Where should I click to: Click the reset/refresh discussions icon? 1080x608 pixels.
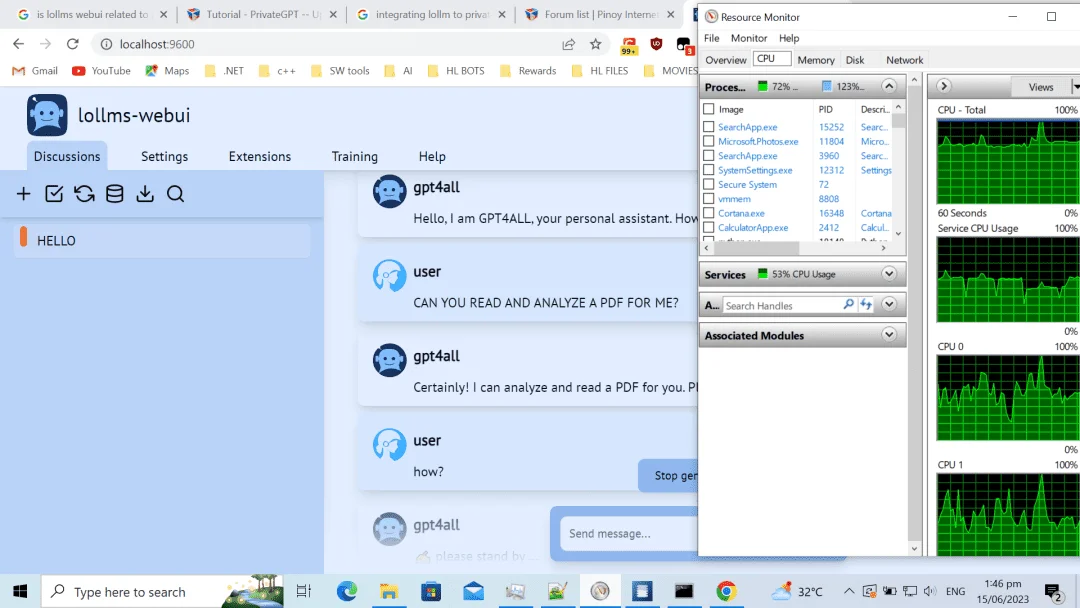click(84, 194)
